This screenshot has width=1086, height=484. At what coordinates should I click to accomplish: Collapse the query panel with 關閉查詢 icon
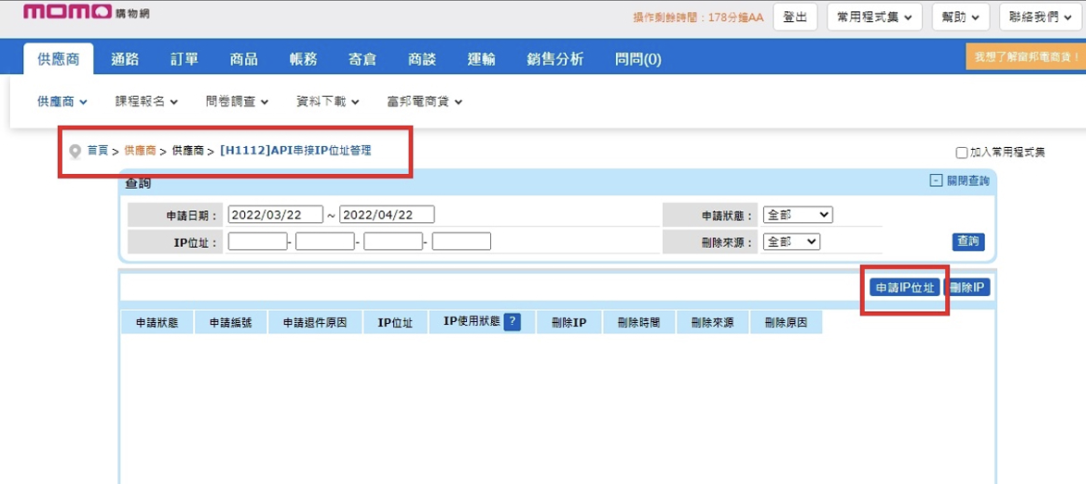point(936,181)
